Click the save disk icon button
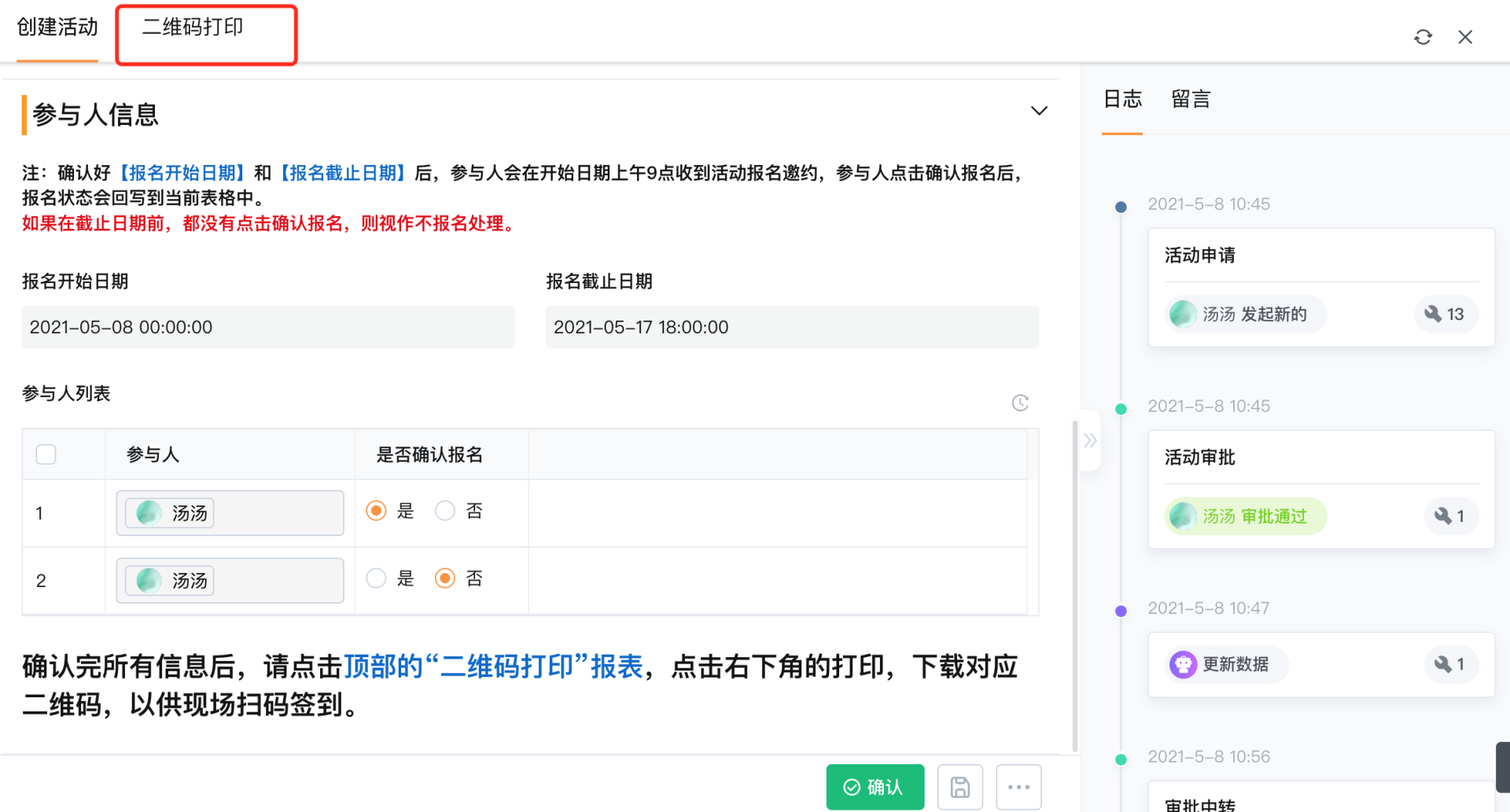The width and height of the screenshot is (1510, 812). click(x=960, y=787)
